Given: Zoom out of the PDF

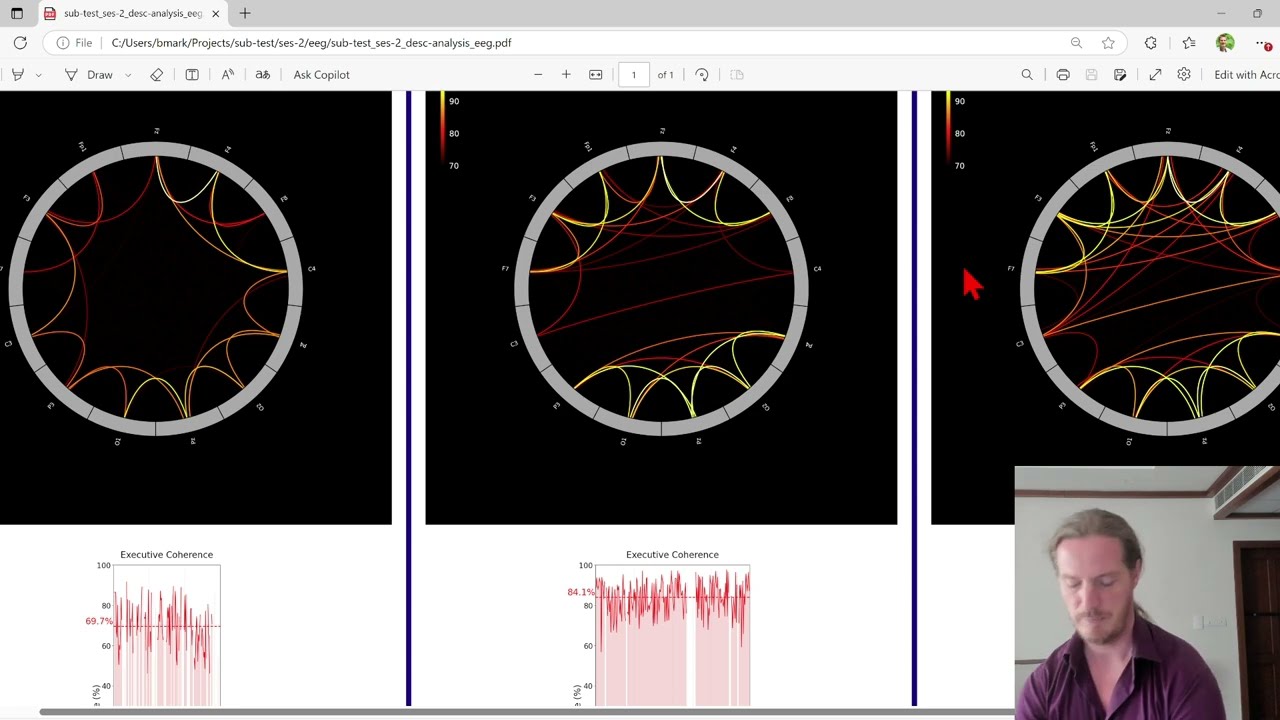Looking at the screenshot, I should (538, 75).
